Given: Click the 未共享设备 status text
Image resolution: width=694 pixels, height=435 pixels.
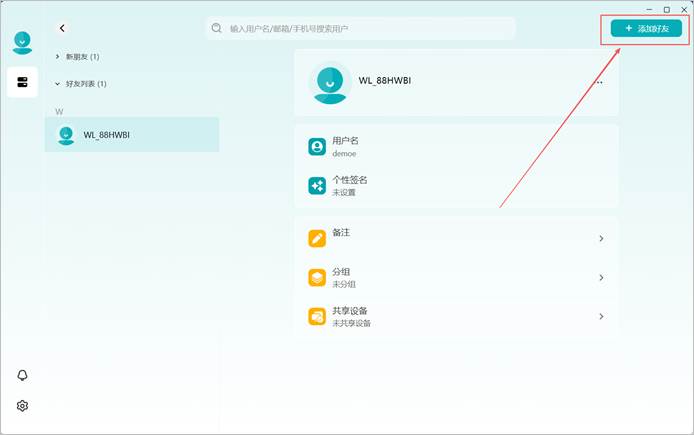Looking at the screenshot, I should tap(351, 323).
